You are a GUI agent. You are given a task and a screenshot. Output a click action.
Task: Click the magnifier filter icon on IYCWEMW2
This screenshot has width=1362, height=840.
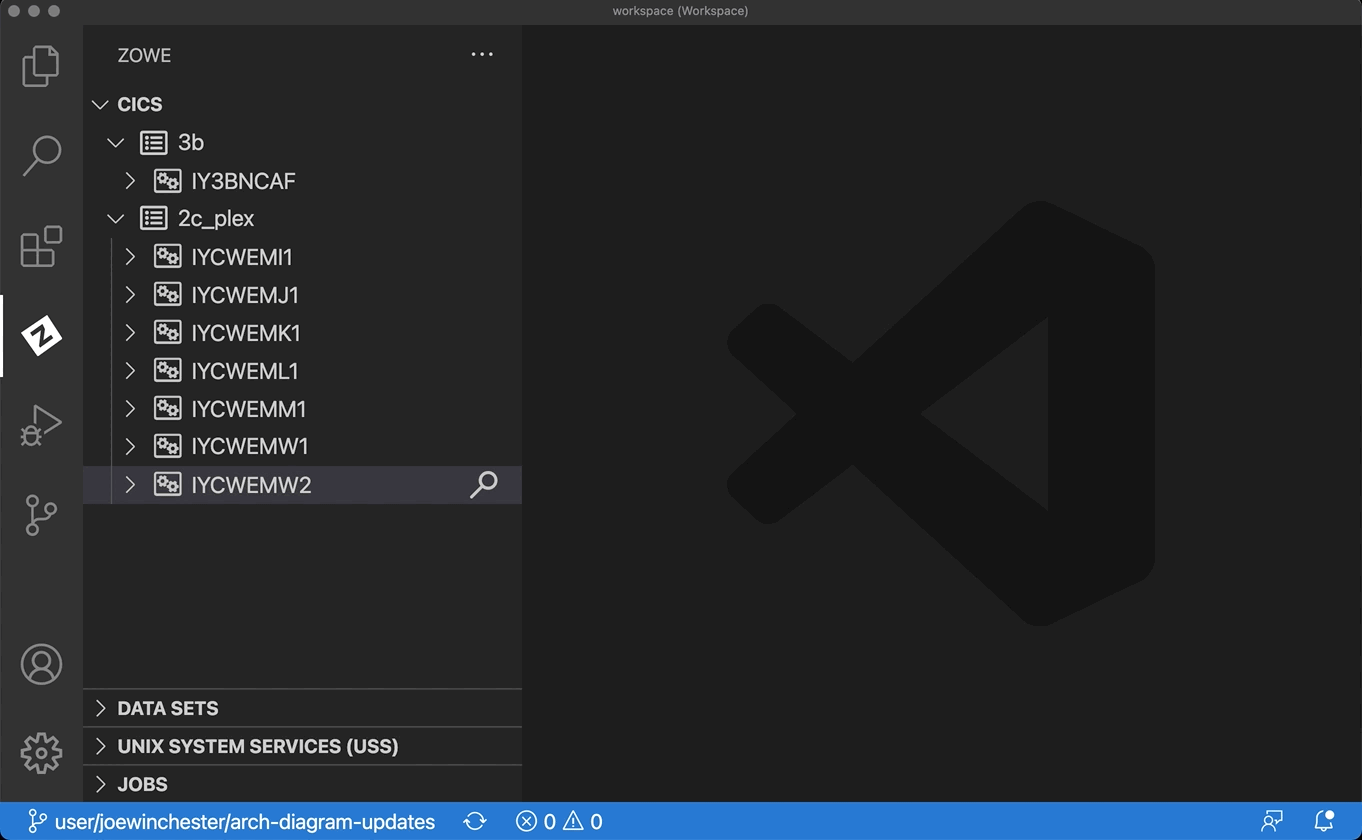484,484
